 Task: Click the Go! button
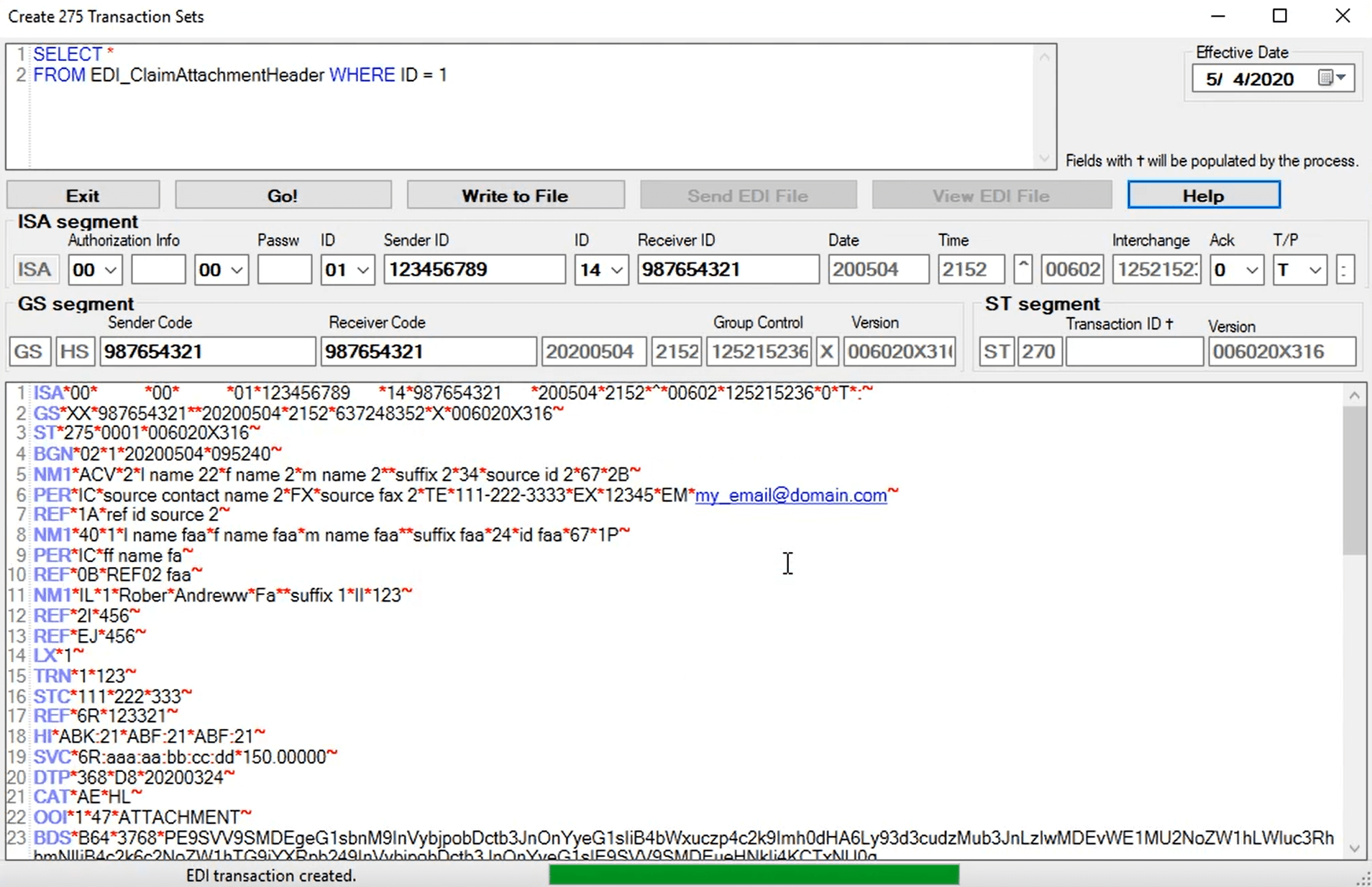click(283, 196)
